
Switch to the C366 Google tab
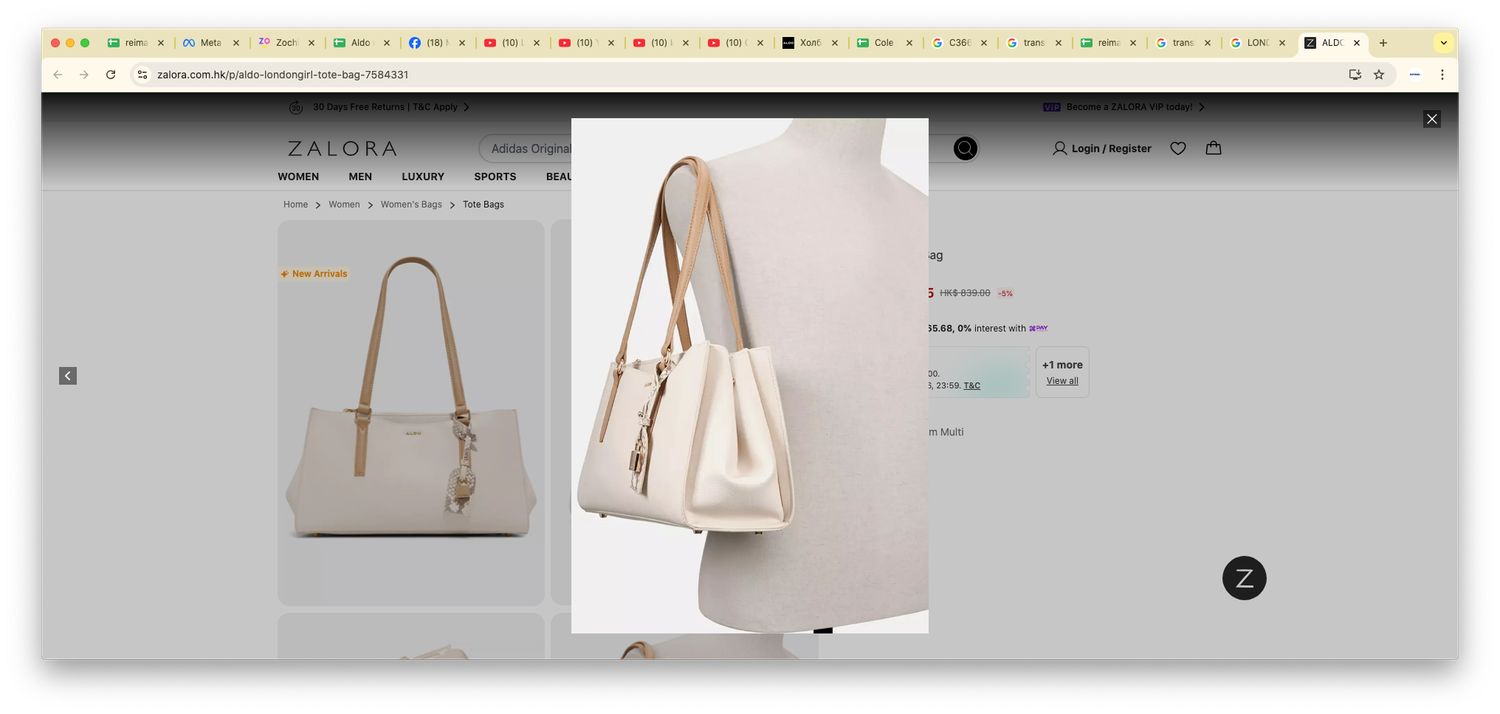(959, 43)
